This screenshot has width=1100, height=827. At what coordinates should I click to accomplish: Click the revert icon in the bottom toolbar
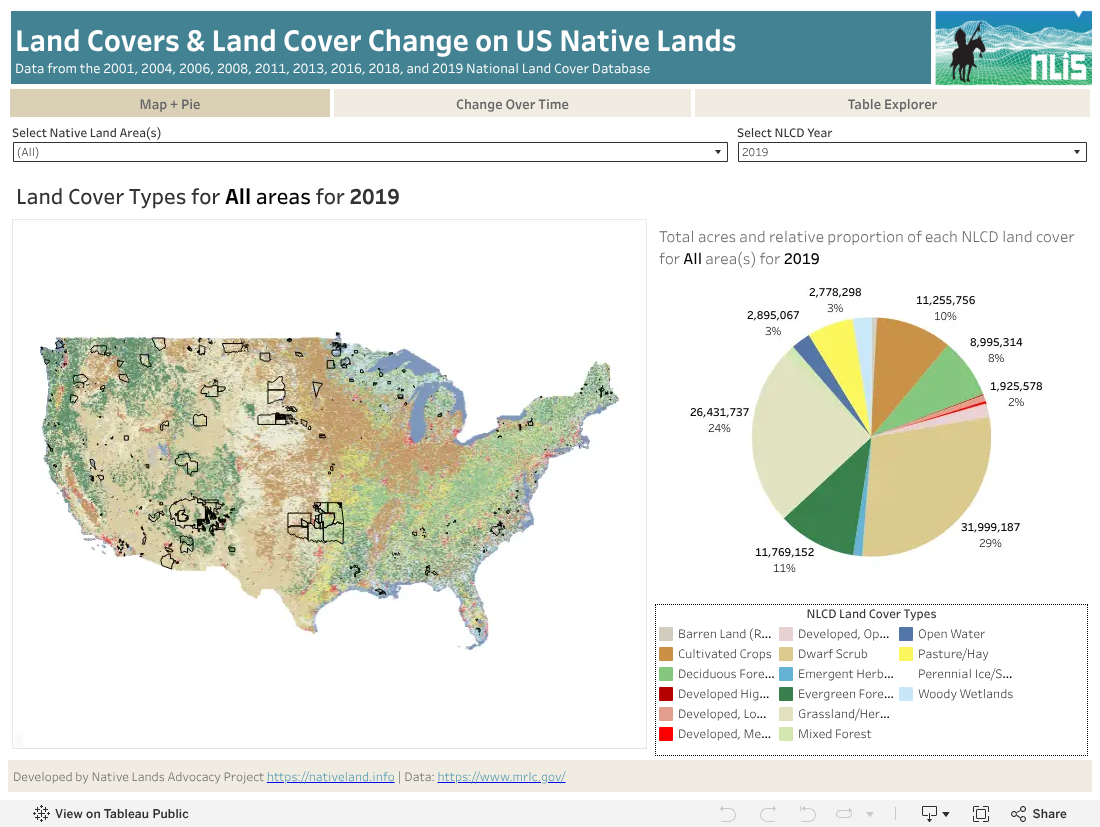coord(807,814)
